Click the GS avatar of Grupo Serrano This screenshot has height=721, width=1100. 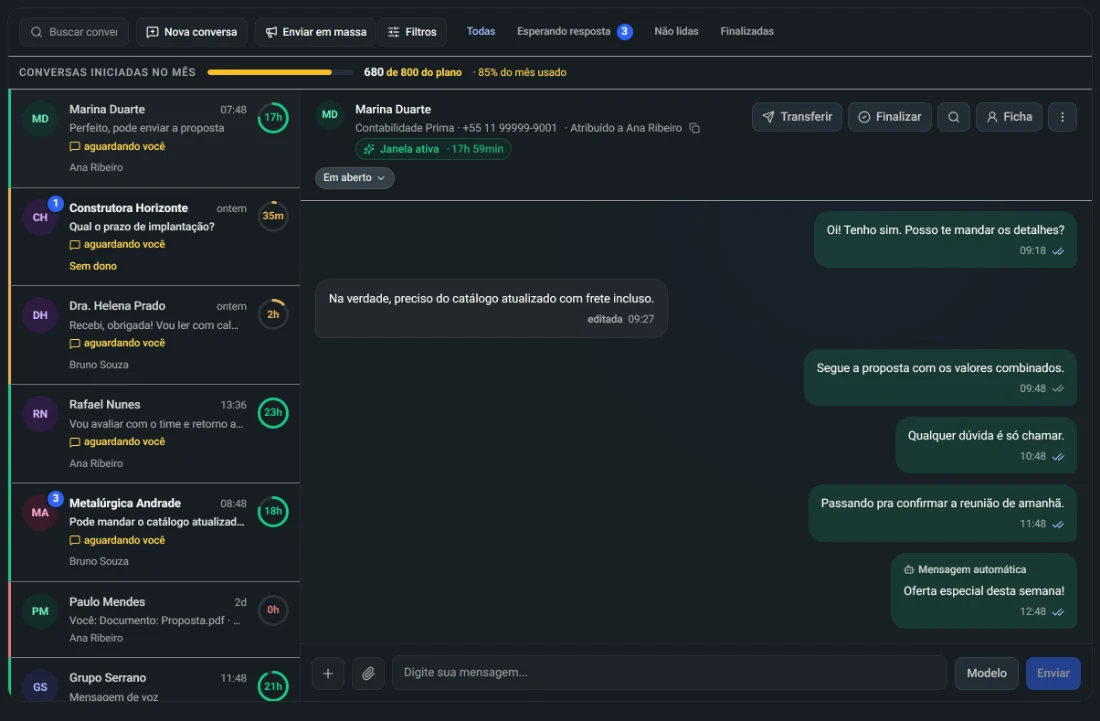click(x=40, y=687)
